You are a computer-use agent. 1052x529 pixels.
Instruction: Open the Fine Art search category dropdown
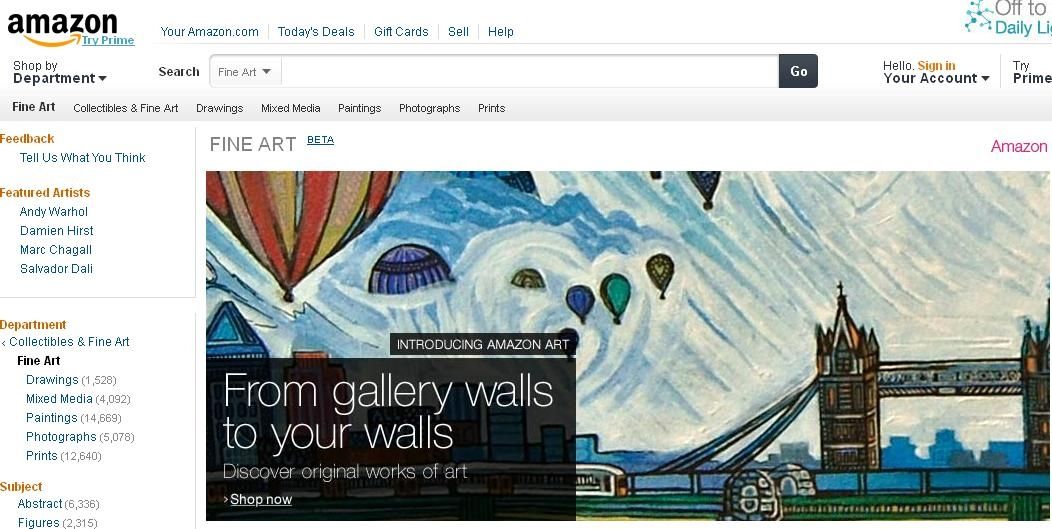pyautogui.click(x=244, y=72)
